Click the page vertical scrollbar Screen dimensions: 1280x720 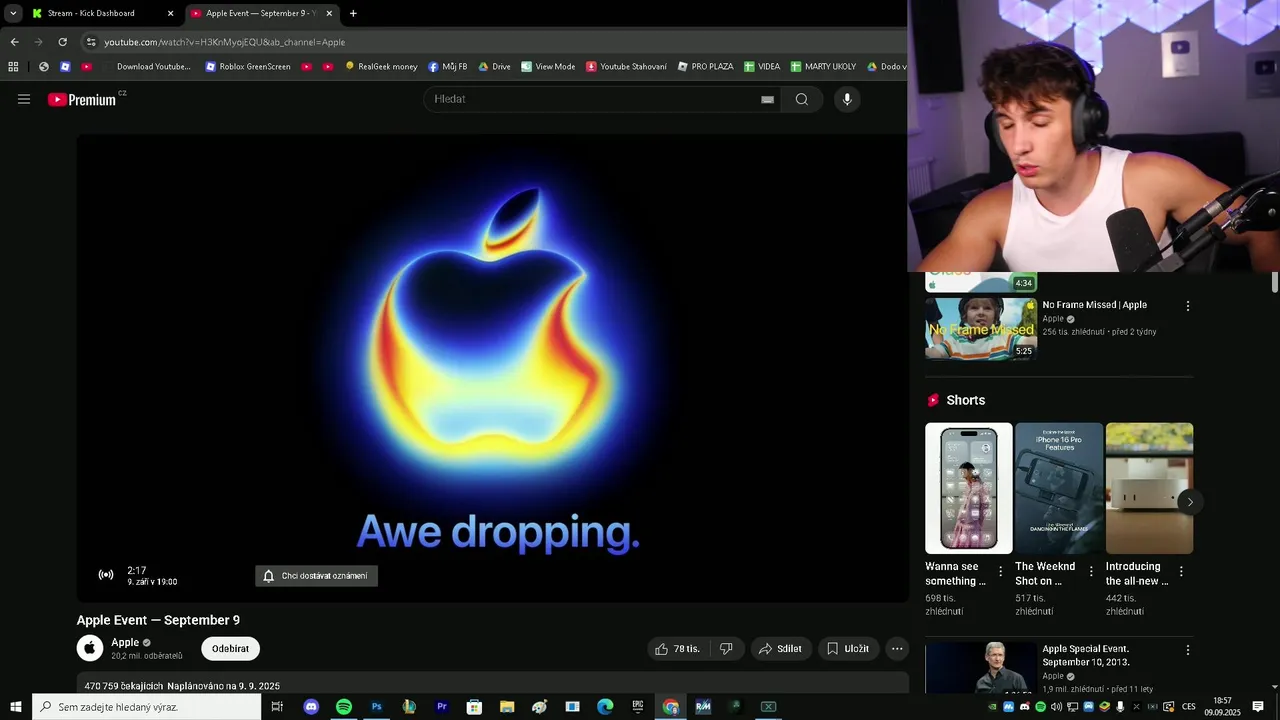pos(1274,282)
